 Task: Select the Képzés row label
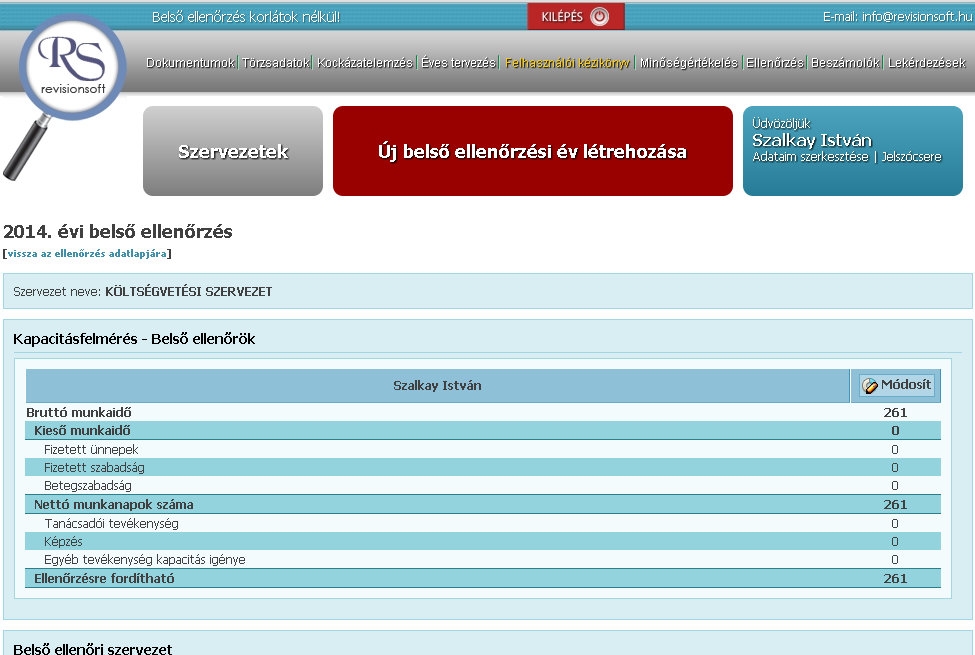click(x=63, y=542)
